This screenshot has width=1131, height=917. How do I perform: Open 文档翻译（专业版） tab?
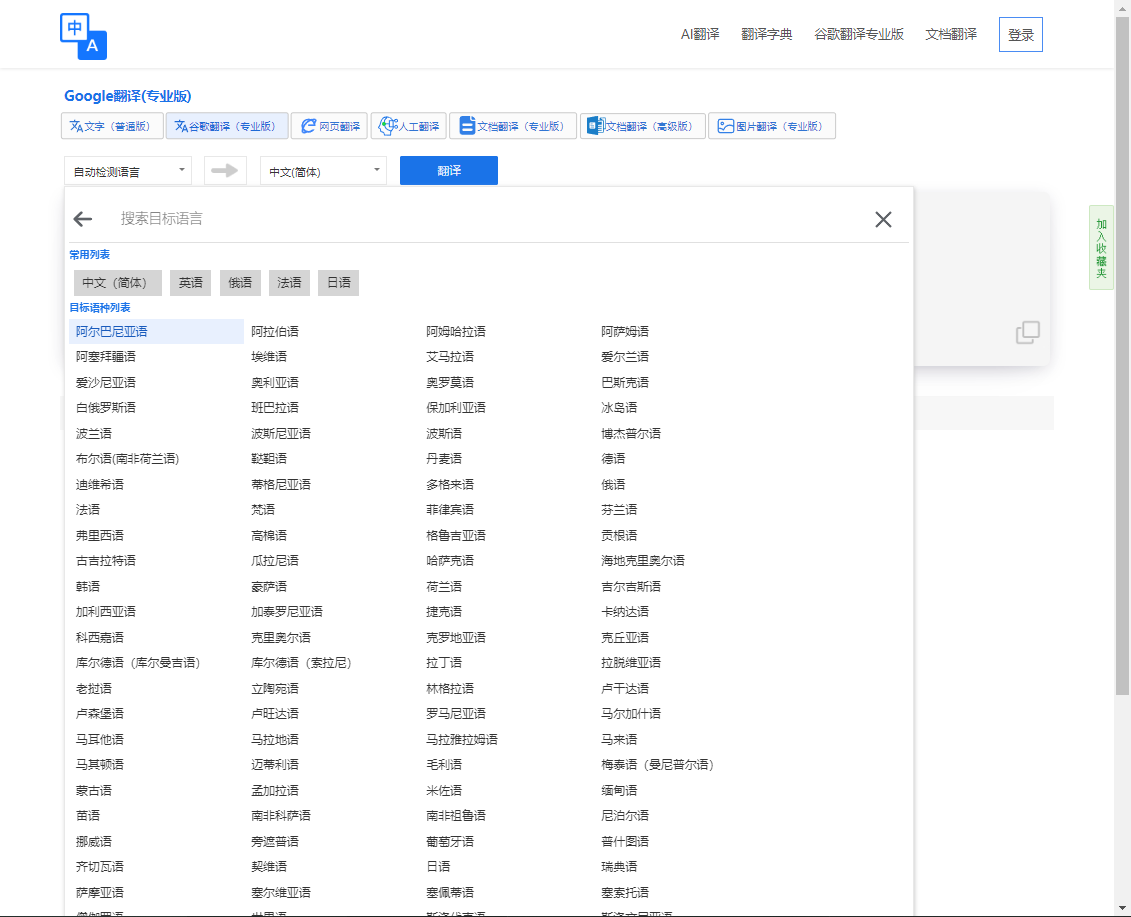(x=513, y=126)
